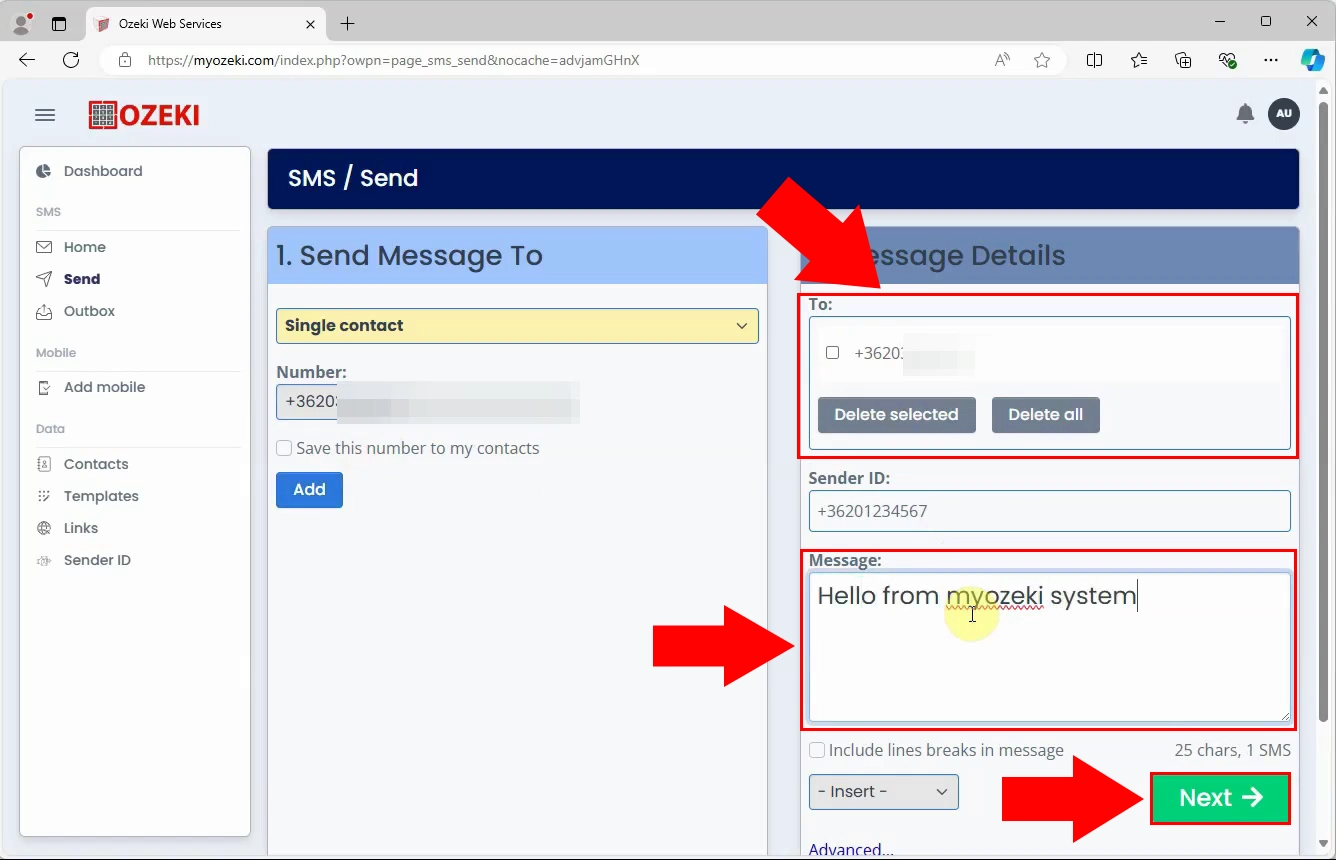This screenshot has height=860, width=1336.
Task: Select Send in sidebar
Action: coord(82,279)
